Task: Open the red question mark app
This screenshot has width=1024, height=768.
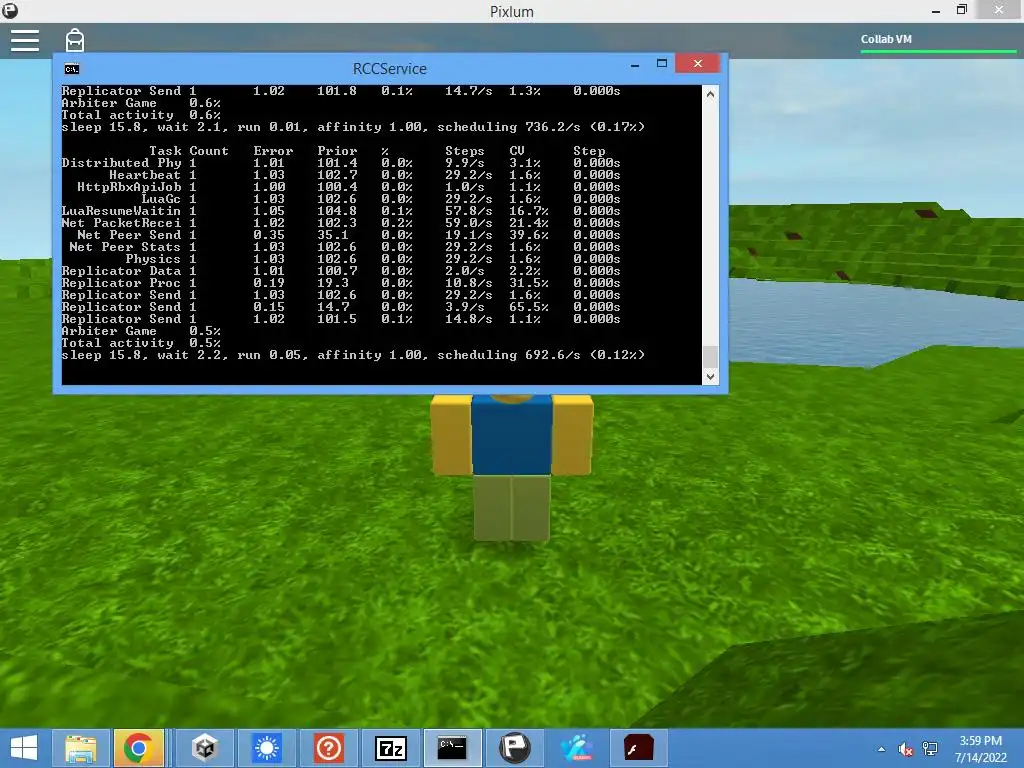Action: coord(328,748)
